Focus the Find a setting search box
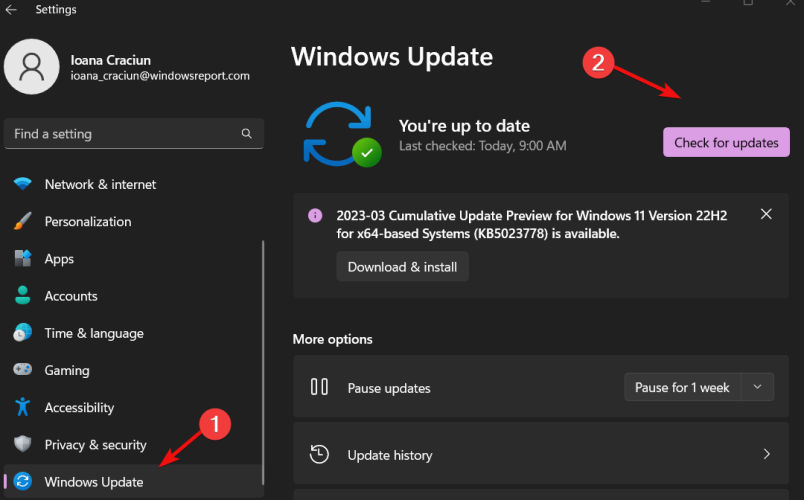804x500 pixels. 133,134
